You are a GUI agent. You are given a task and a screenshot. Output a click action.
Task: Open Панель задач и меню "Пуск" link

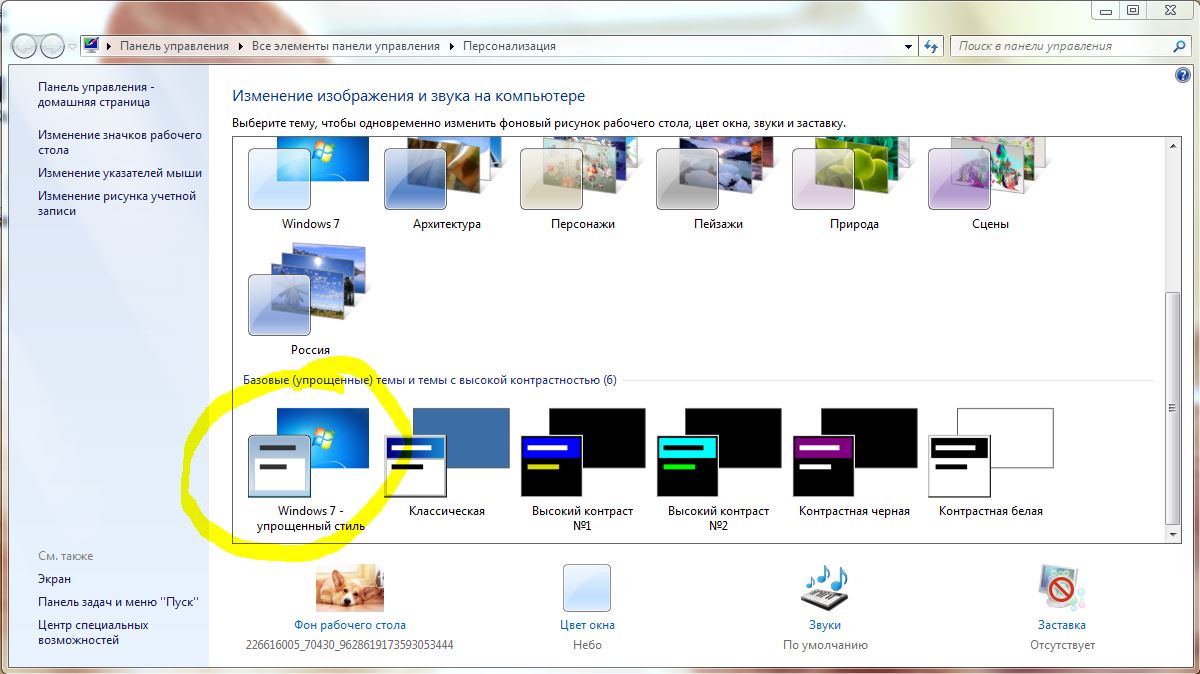[118, 602]
